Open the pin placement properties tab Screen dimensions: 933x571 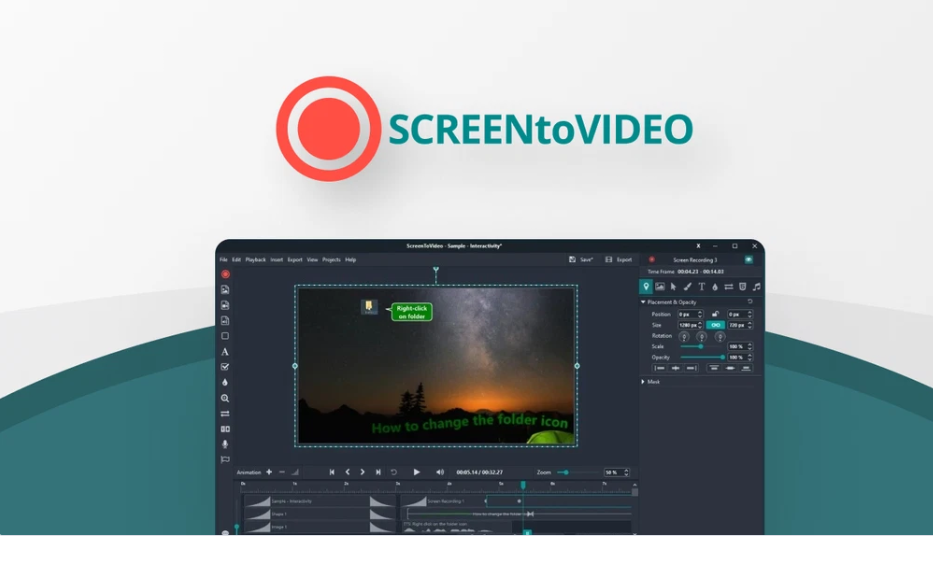click(x=646, y=287)
